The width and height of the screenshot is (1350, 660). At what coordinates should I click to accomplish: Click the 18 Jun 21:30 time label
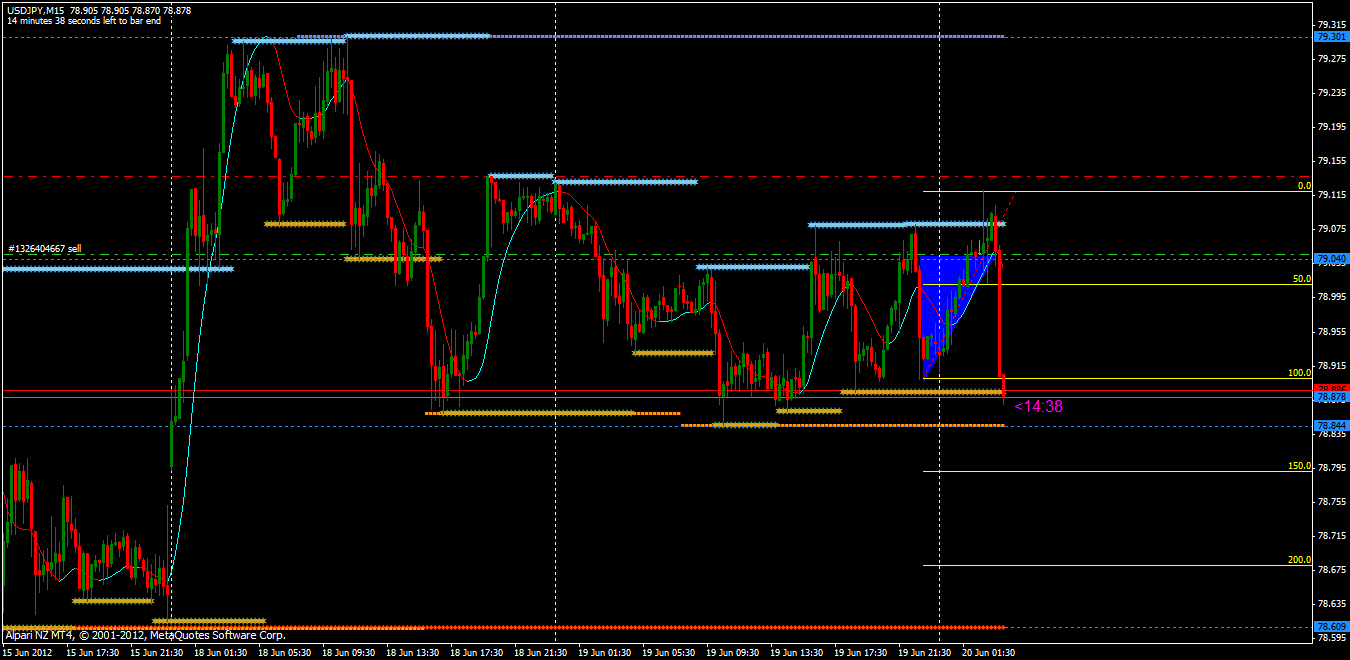pos(541,652)
